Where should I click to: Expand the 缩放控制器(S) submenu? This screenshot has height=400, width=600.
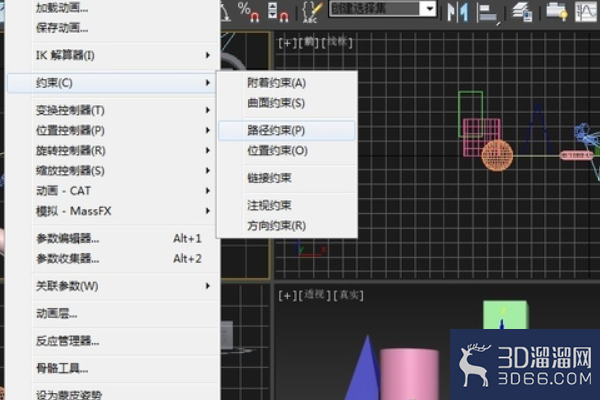(x=112, y=171)
